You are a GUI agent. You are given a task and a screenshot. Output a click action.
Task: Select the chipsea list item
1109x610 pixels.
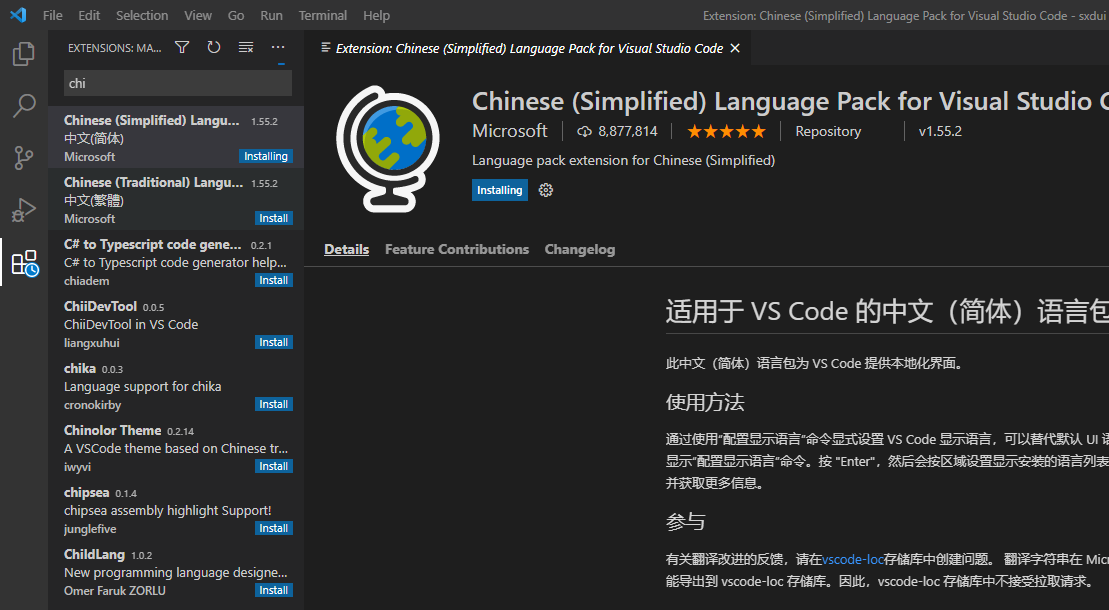(176, 510)
